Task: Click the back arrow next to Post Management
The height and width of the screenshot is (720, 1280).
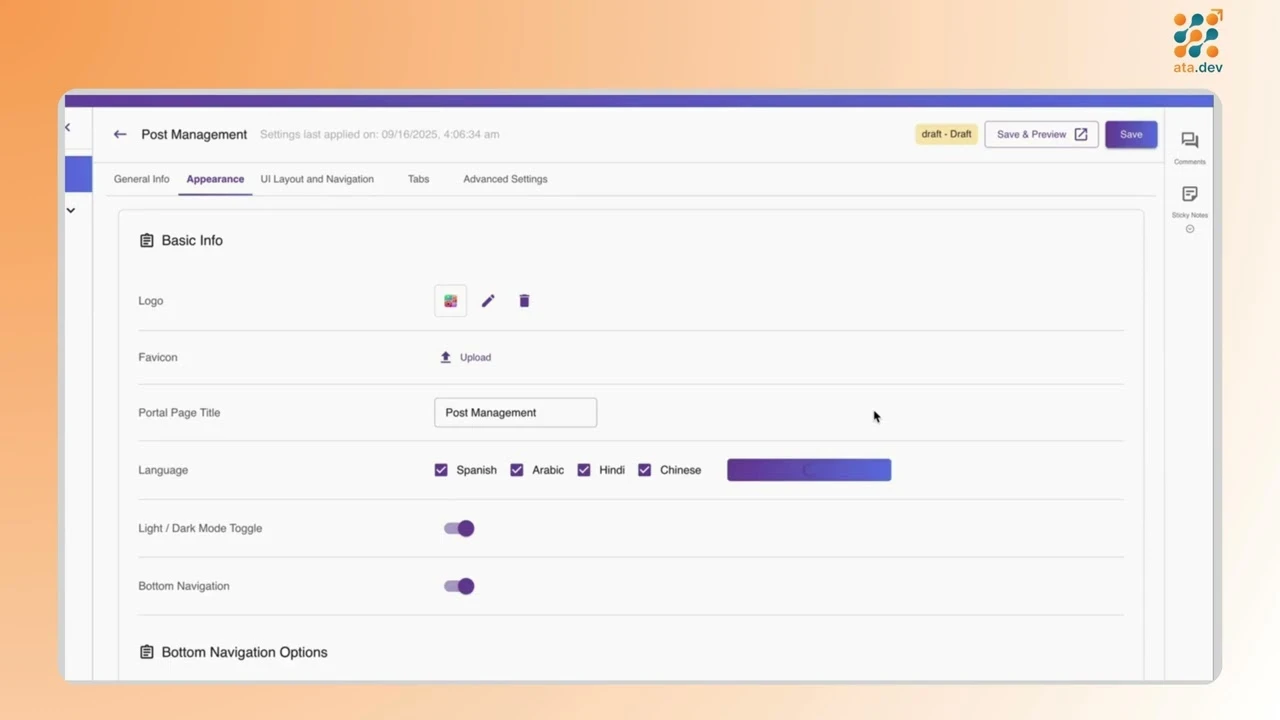Action: point(120,134)
